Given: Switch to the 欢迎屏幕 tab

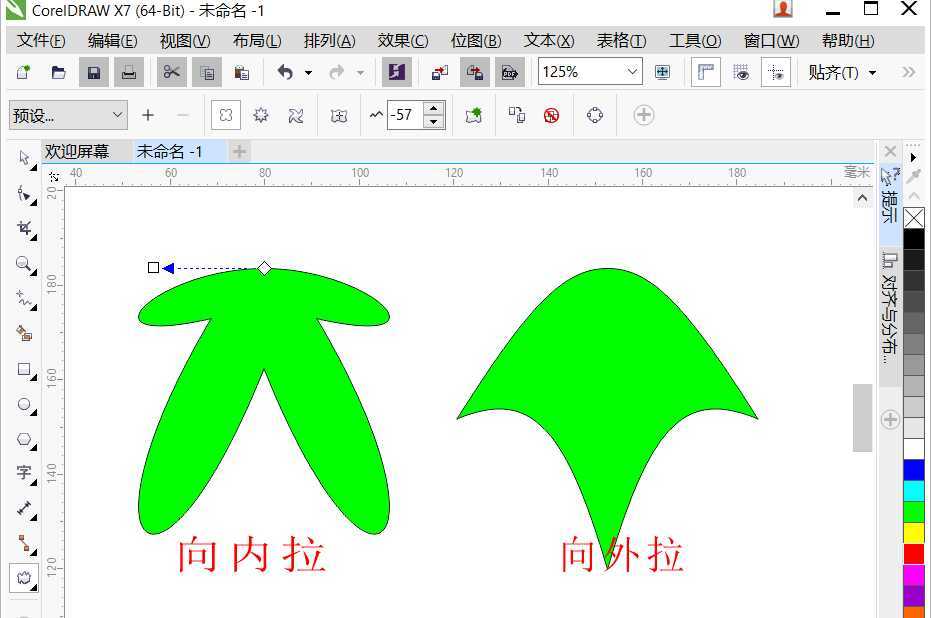Looking at the screenshot, I should [80, 151].
